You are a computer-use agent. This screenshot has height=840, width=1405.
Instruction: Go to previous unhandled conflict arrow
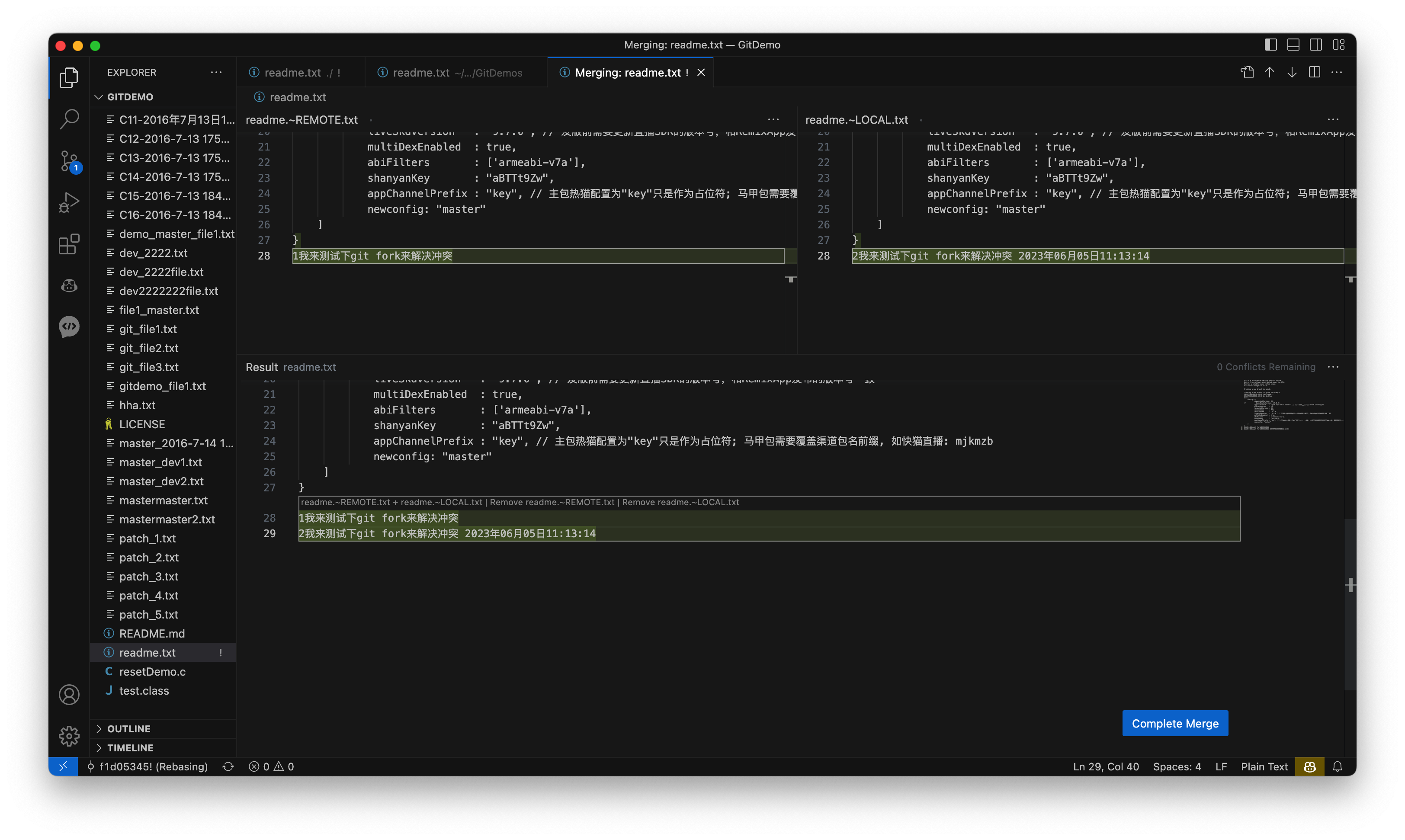coord(1270,73)
